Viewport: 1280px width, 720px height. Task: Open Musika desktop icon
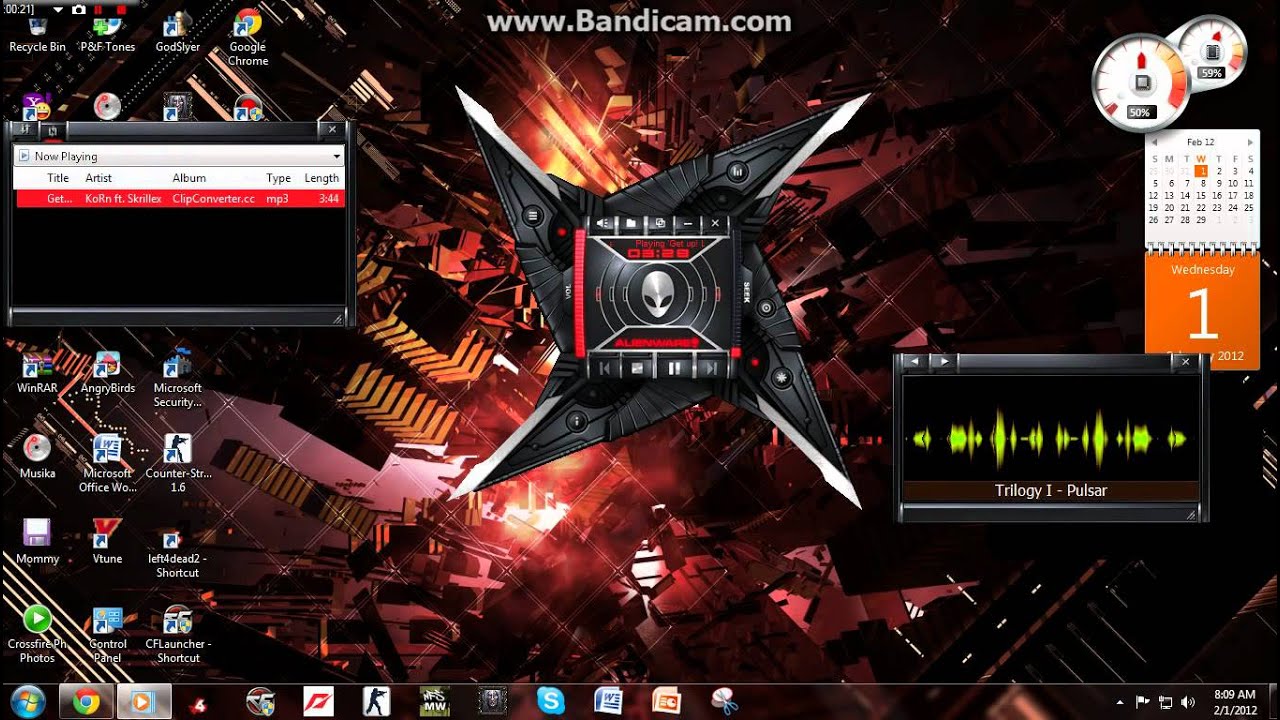pyautogui.click(x=37, y=457)
